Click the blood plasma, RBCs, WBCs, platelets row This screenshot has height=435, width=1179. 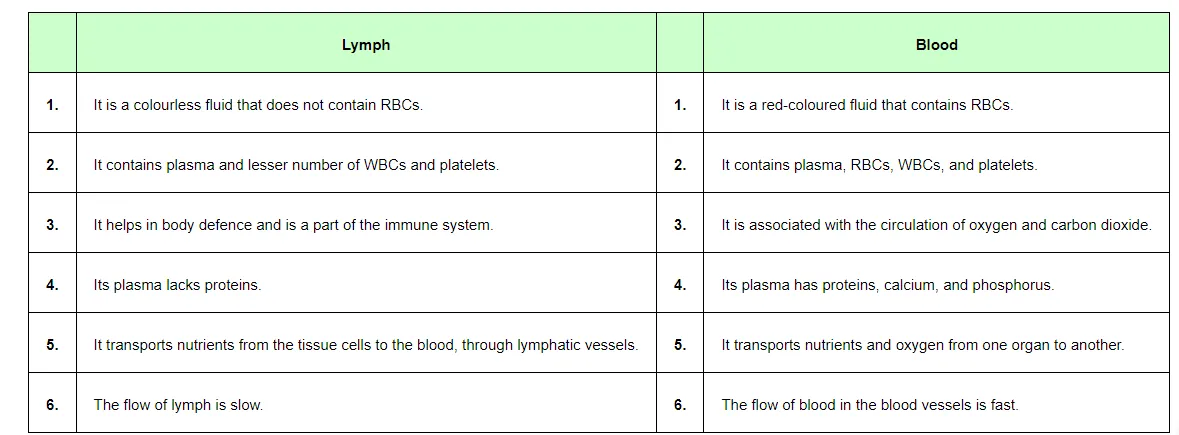(x=879, y=165)
